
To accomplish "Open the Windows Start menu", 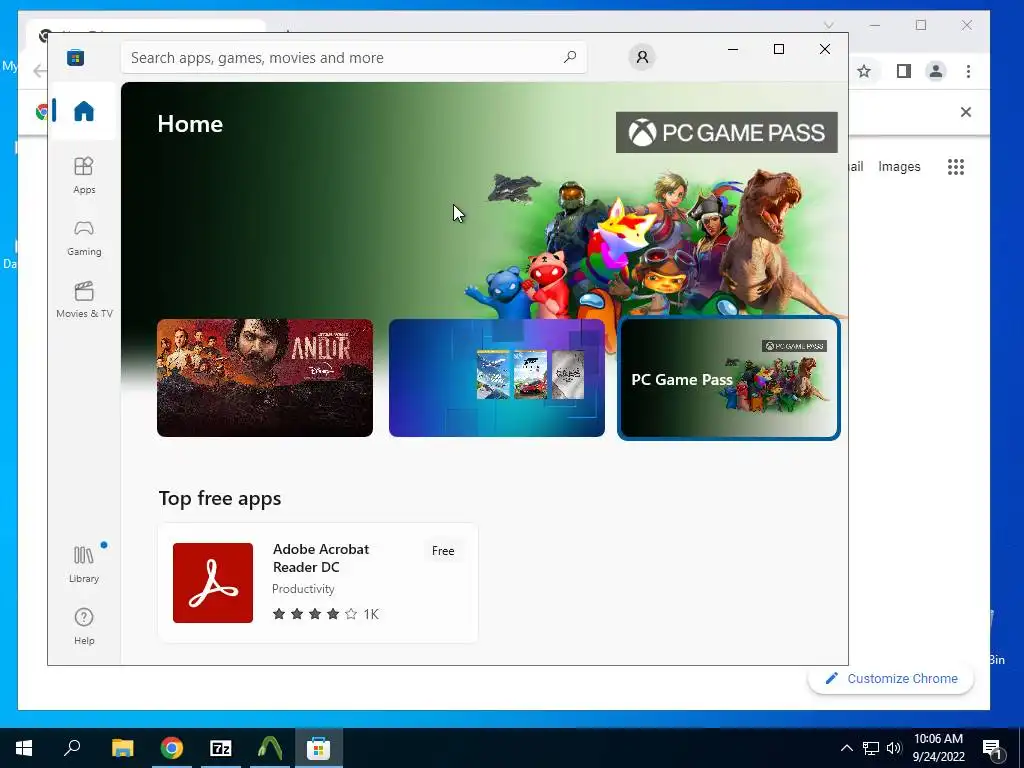I will click(x=24, y=748).
